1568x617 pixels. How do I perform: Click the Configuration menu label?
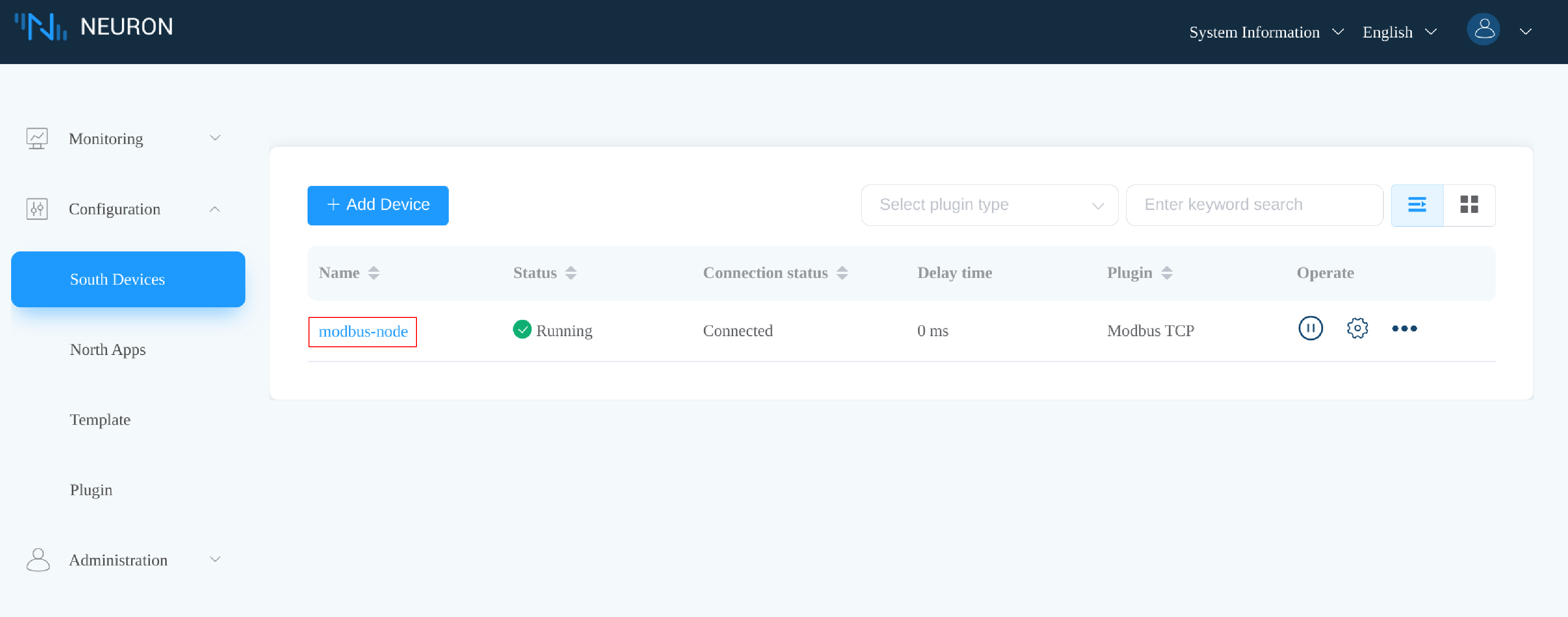(x=114, y=210)
